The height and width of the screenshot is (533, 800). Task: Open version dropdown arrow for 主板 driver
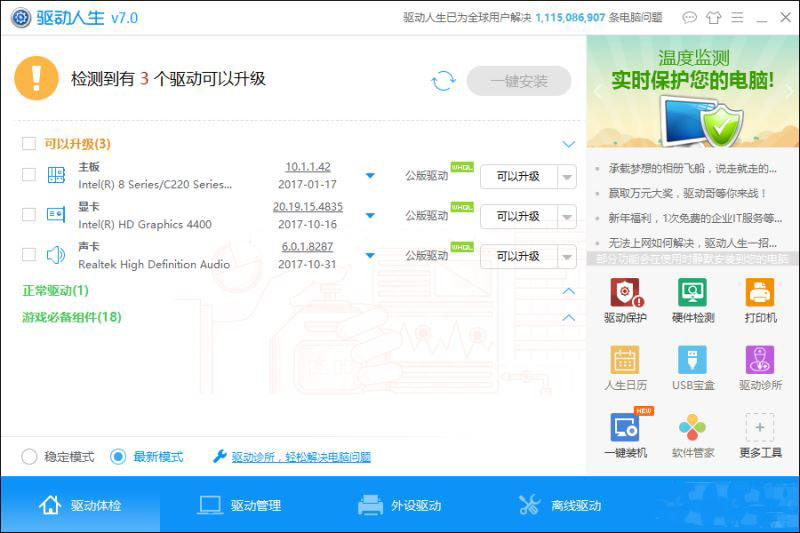click(x=370, y=176)
